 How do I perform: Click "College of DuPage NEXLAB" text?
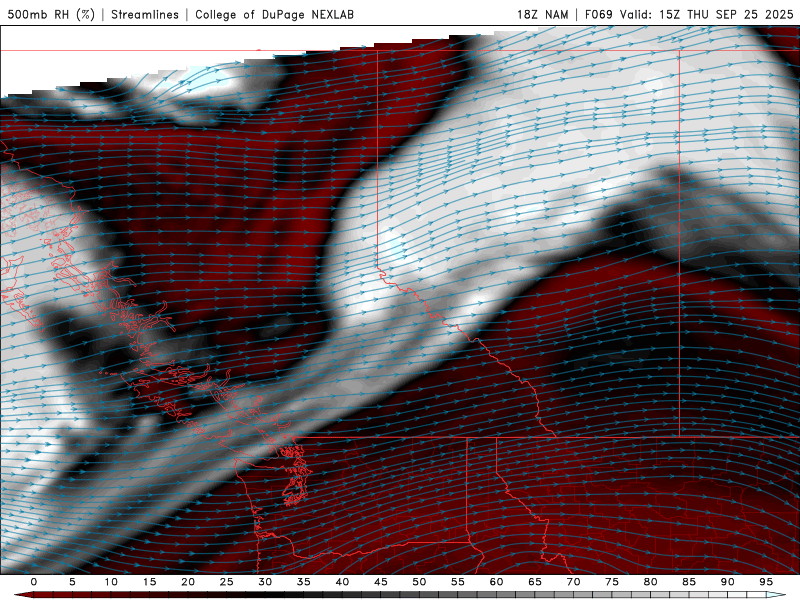(274, 14)
